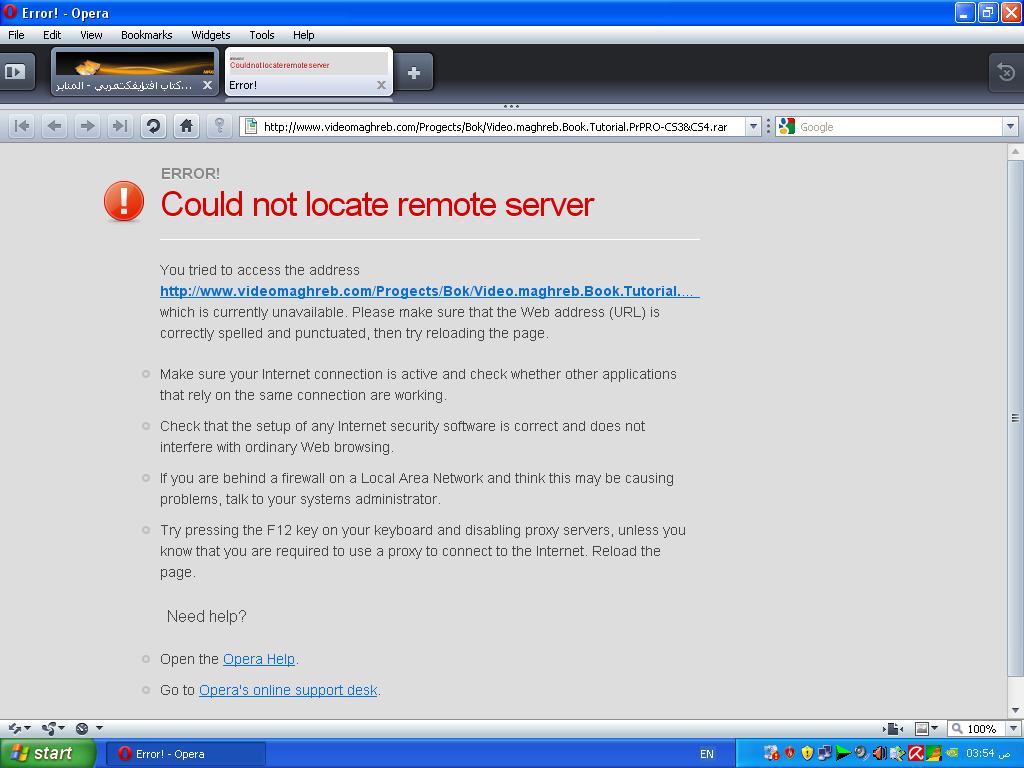
Task: Click the scrollbar down arrow
Action: (1015, 711)
